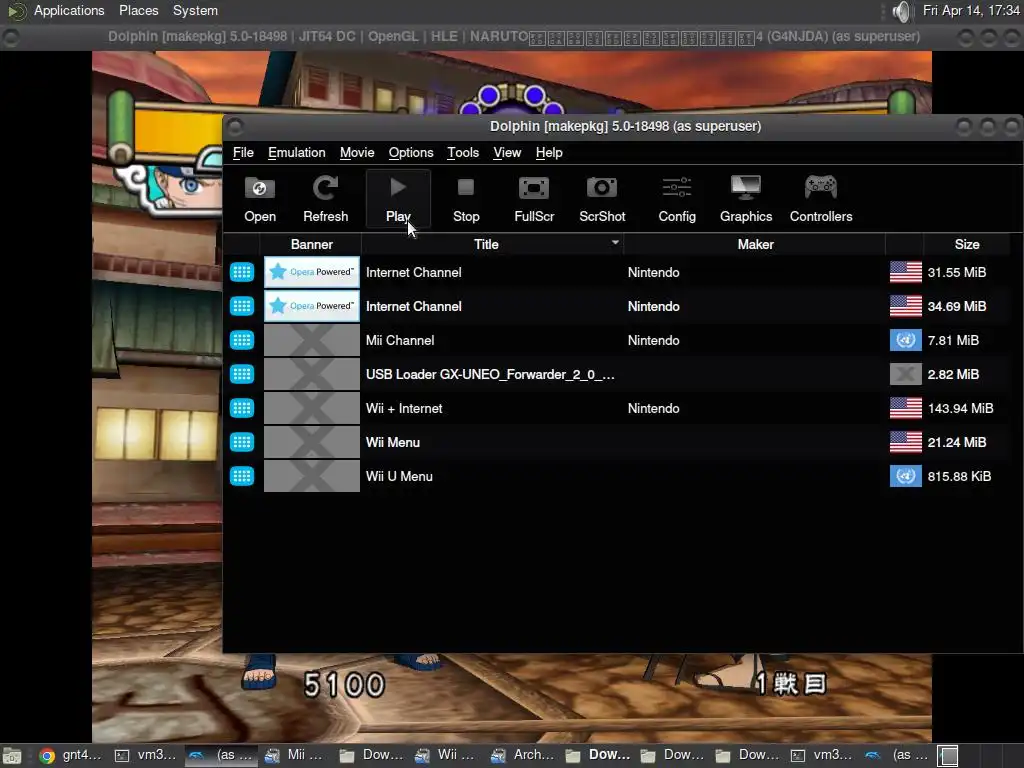The height and width of the screenshot is (768, 1024).
Task: Click the 2.82 MiB size cell
Action: pos(953,374)
